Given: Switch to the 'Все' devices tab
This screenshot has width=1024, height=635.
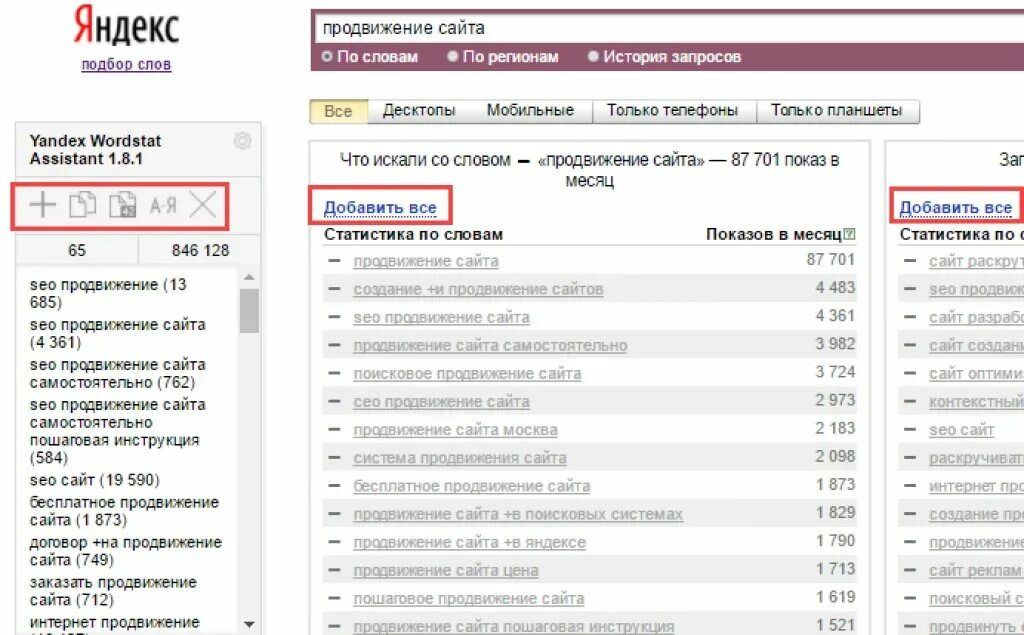Looking at the screenshot, I should tap(338, 111).
